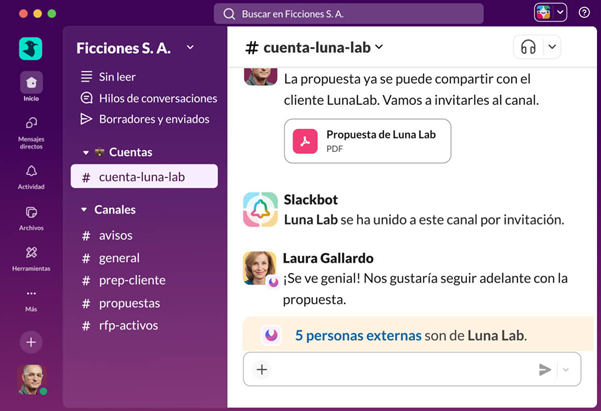This screenshot has height=411, width=601.
Task: Collapse the Cuentas section
Action: point(86,153)
